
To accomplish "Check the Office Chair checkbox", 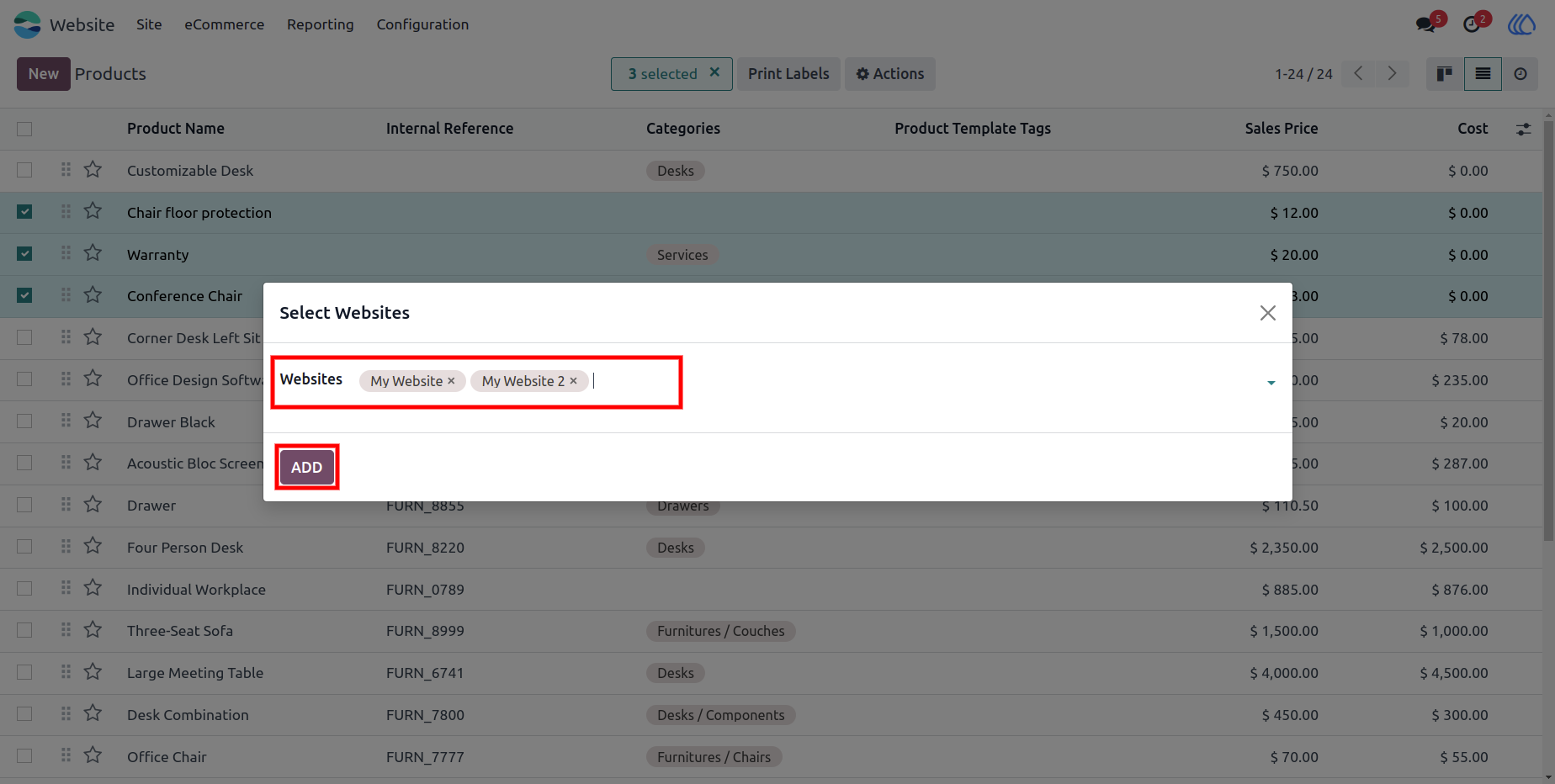I will click(x=24, y=756).
